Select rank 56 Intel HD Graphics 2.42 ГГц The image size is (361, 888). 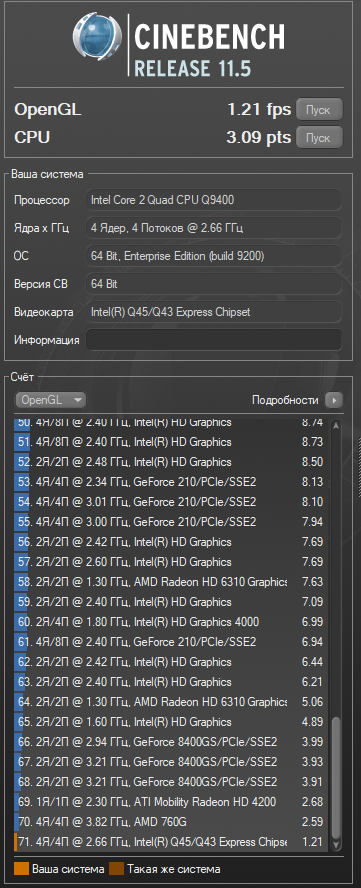tap(171, 542)
